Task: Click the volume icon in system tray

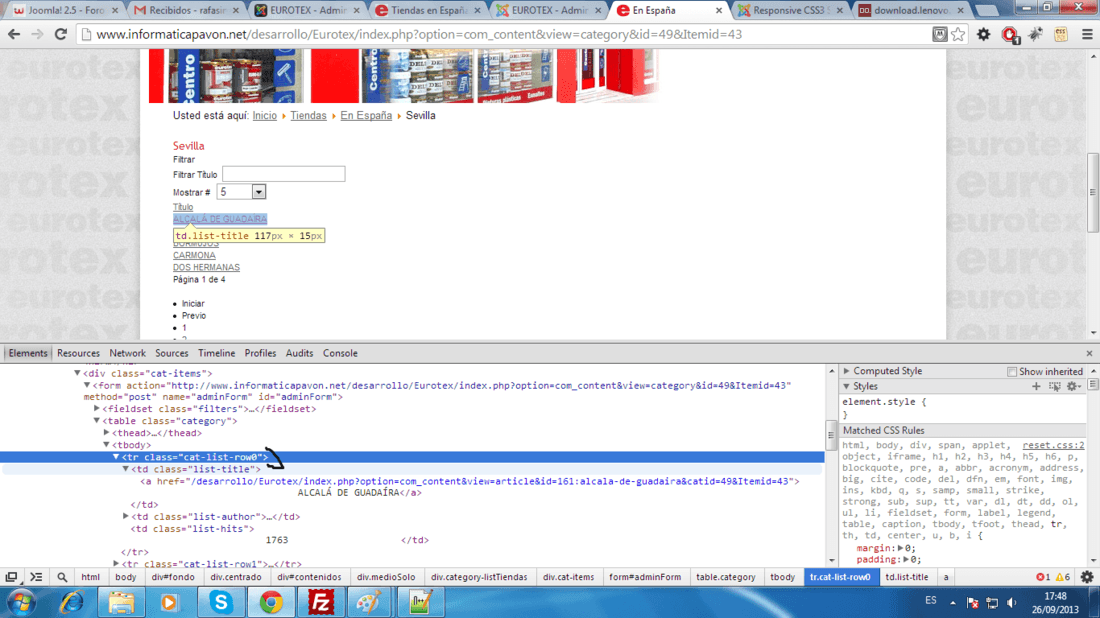Action: (1012, 603)
